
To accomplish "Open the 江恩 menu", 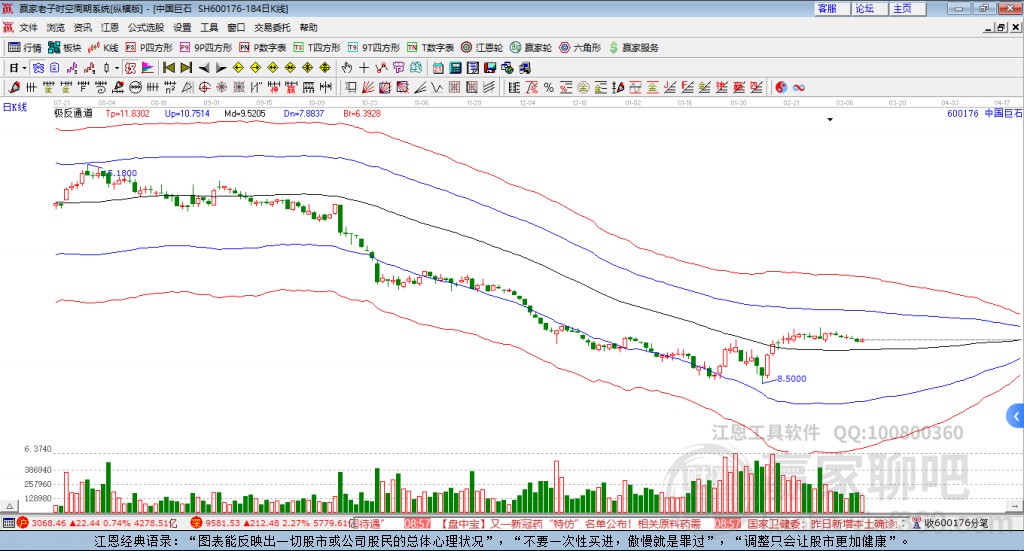I will 110,27.
